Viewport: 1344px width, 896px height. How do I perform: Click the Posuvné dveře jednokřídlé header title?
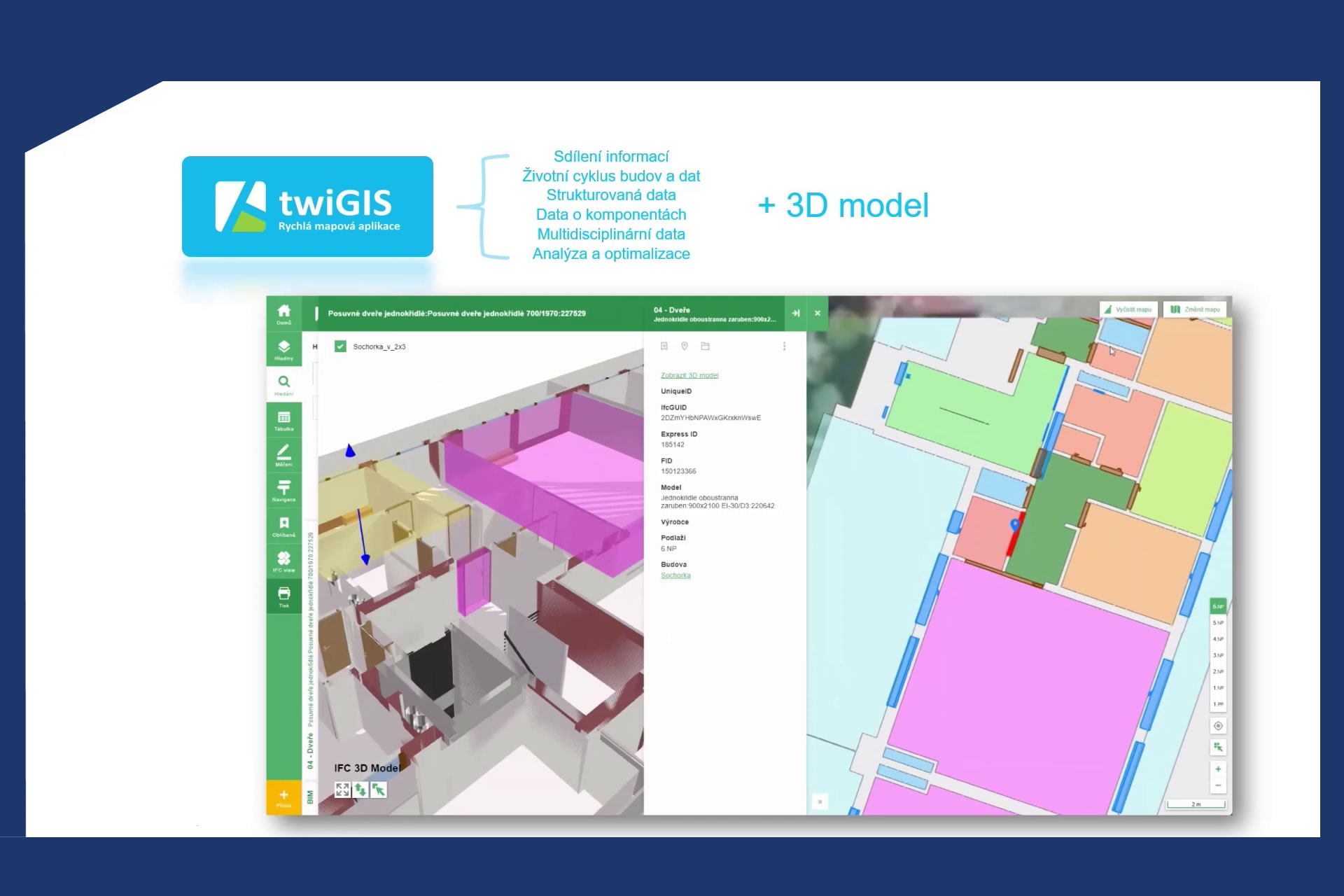(456, 314)
